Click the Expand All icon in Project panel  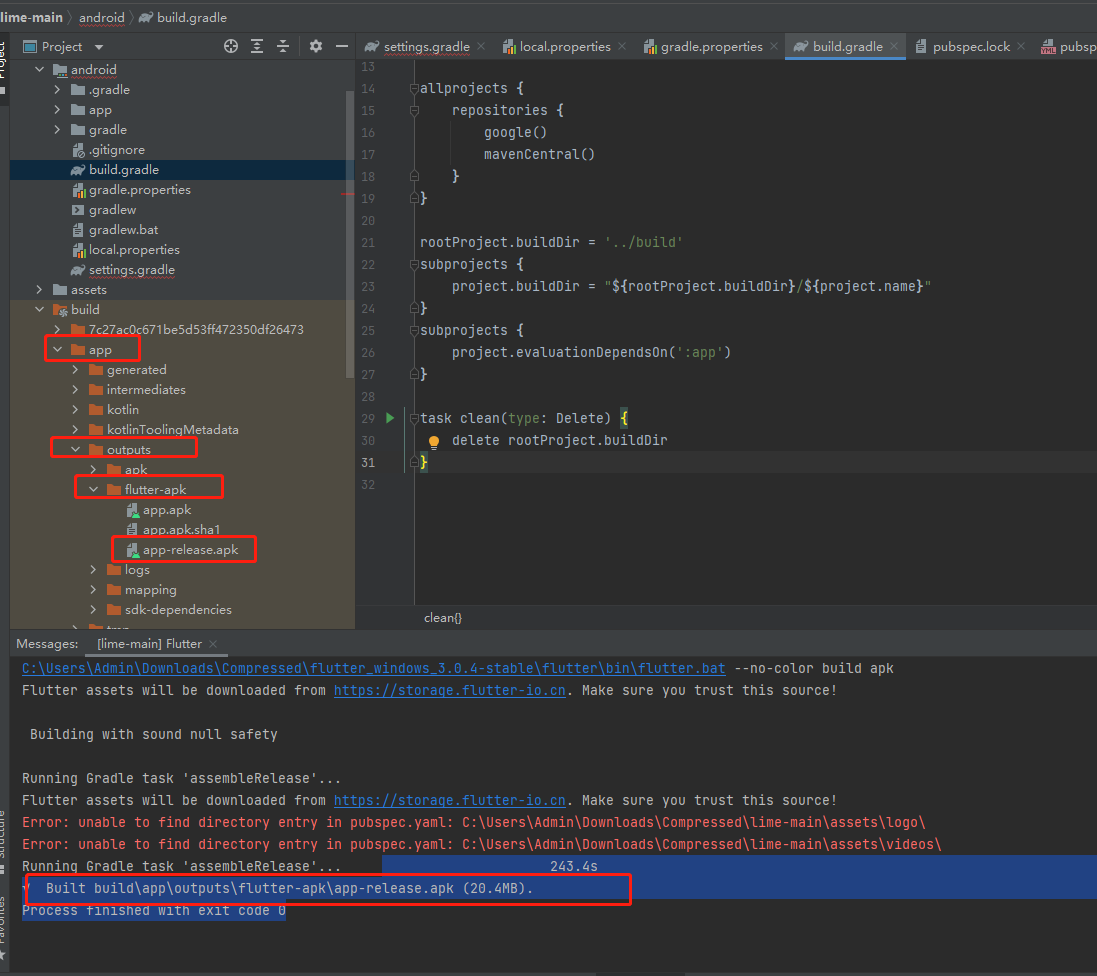[257, 46]
